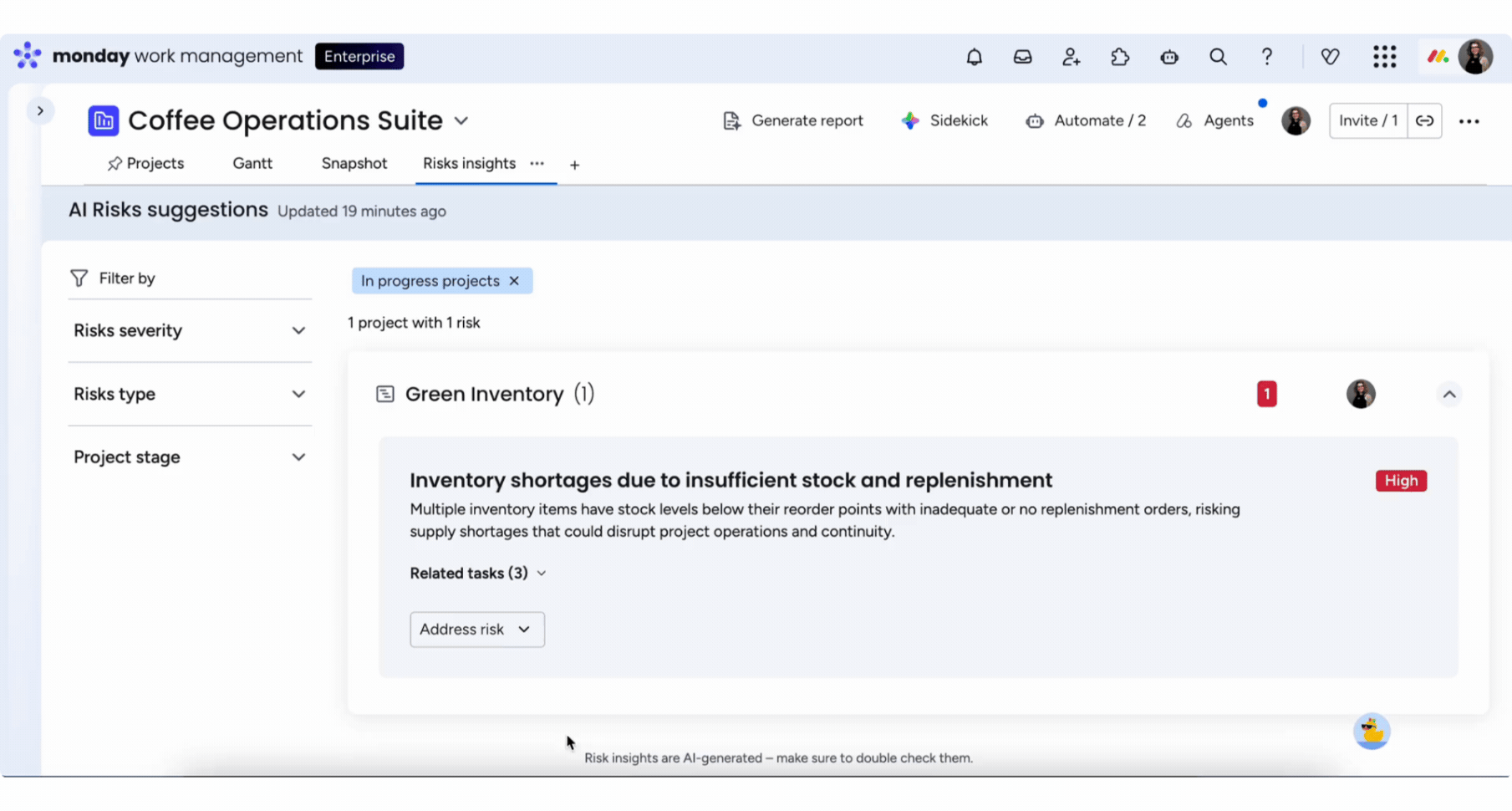Open the notifications bell

click(x=974, y=57)
